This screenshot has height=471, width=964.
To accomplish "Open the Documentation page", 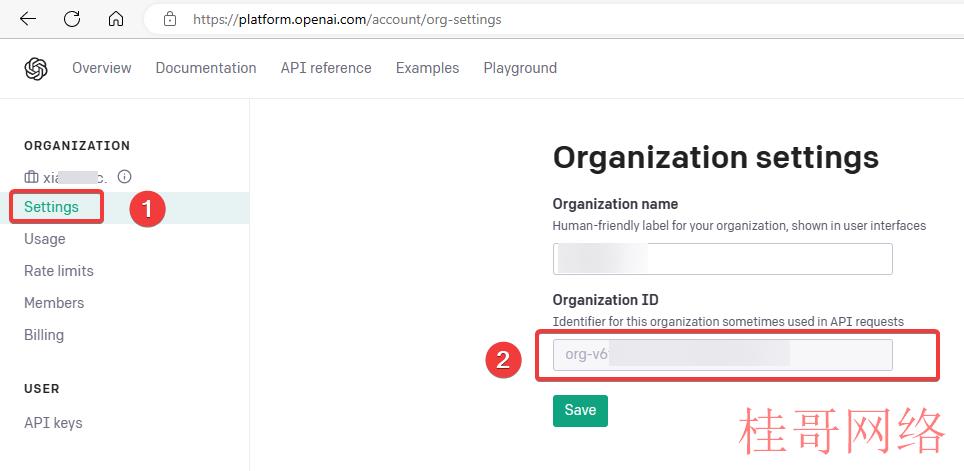I will click(206, 68).
